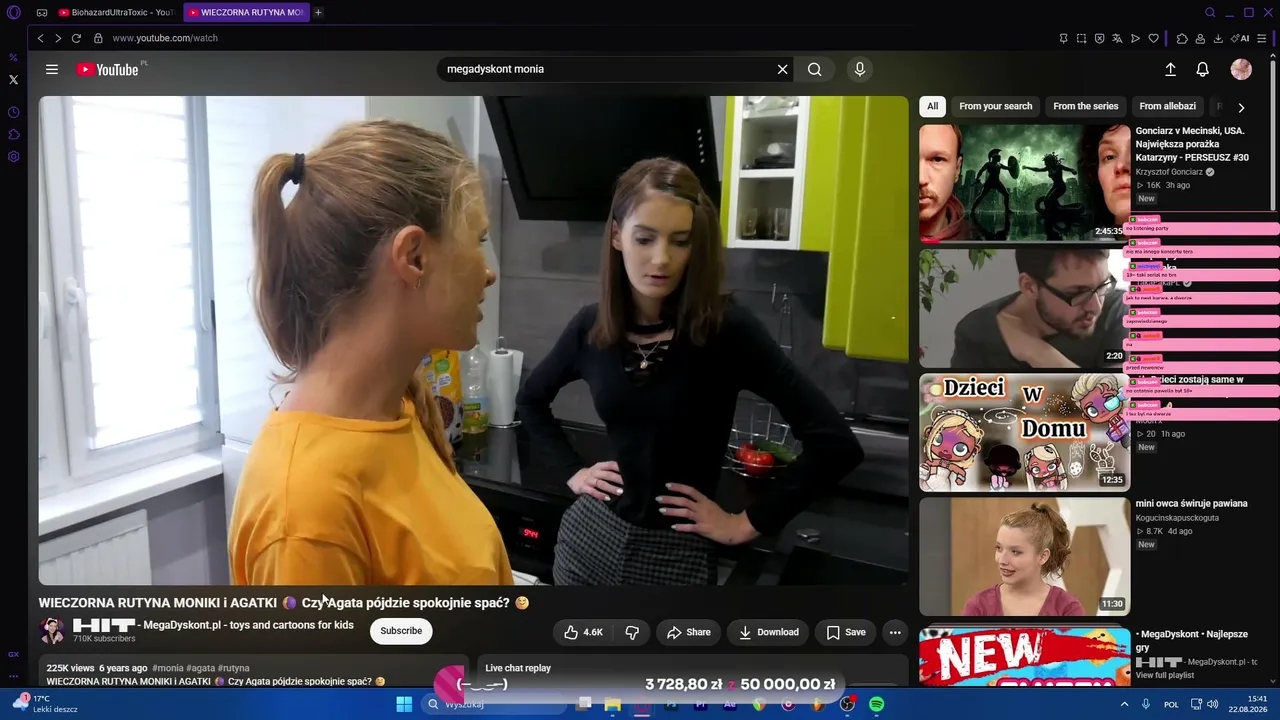The width and height of the screenshot is (1280, 720).
Task: Click the address bar URL
Action: 165,38
